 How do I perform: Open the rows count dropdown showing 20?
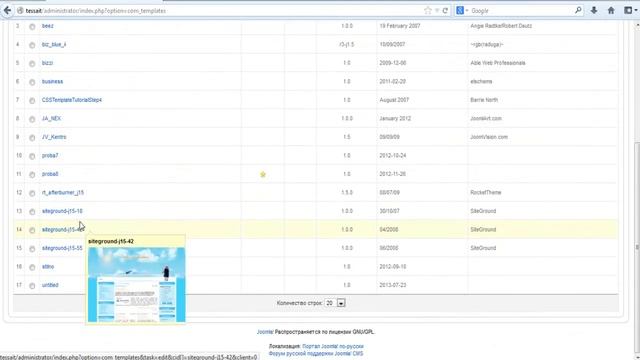[335, 303]
